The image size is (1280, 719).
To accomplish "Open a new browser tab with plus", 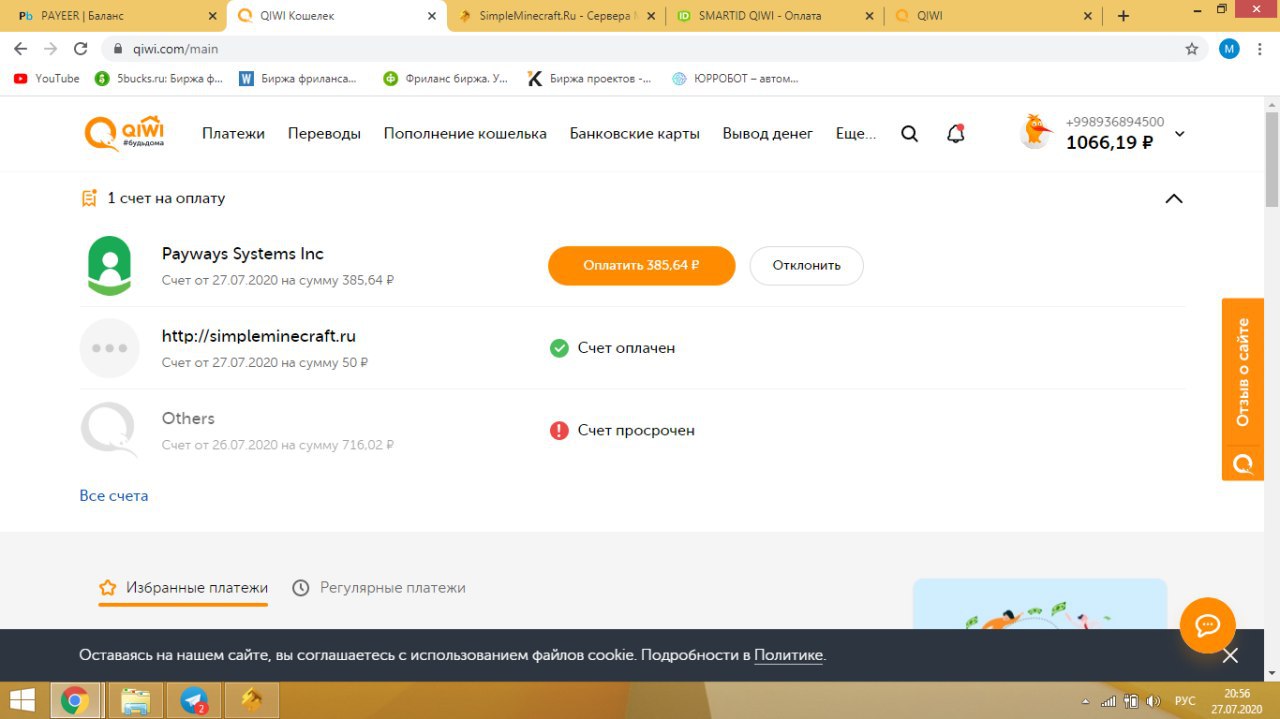I will [1123, 16].
